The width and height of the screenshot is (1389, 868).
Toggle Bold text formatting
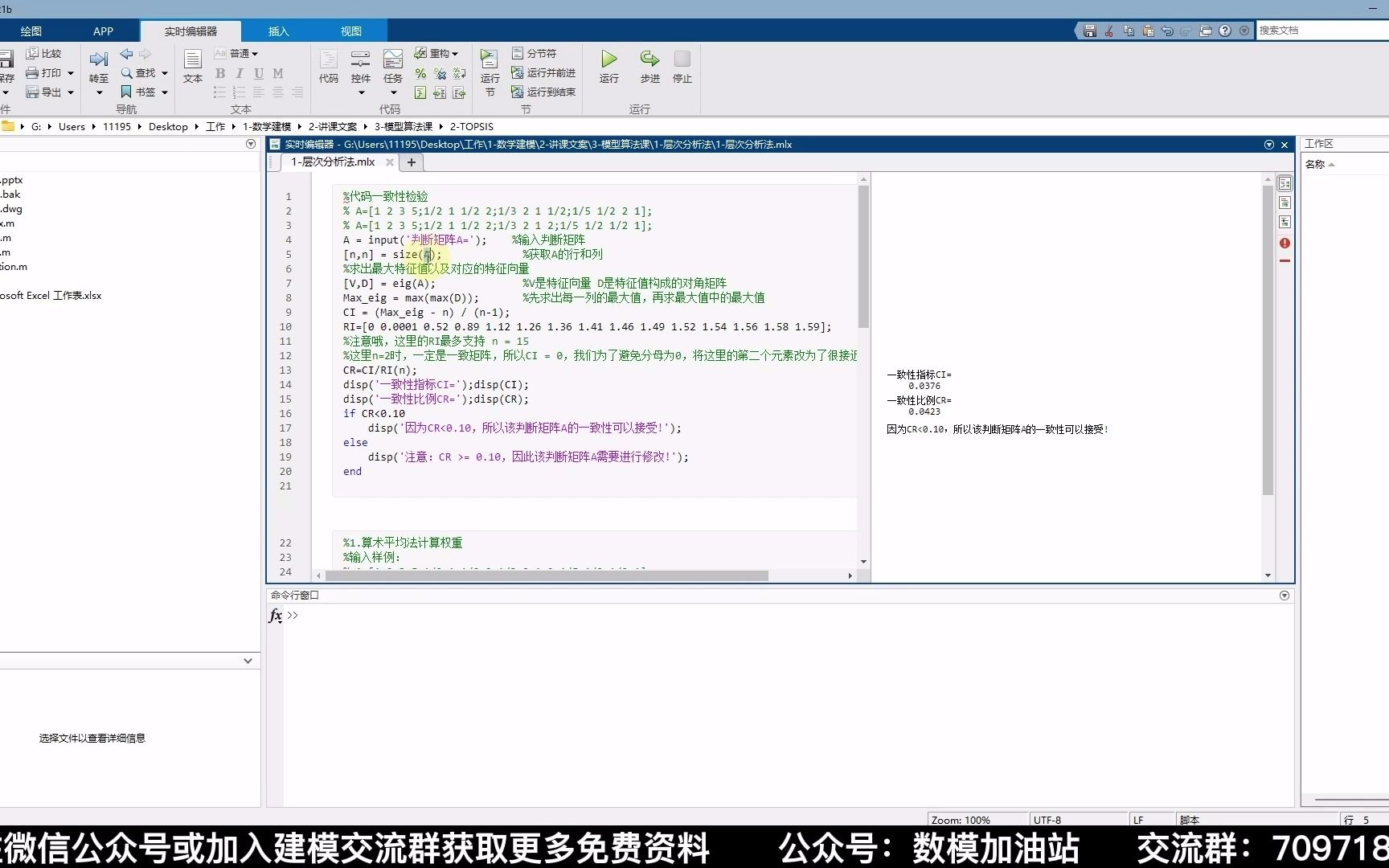point(220,73)
